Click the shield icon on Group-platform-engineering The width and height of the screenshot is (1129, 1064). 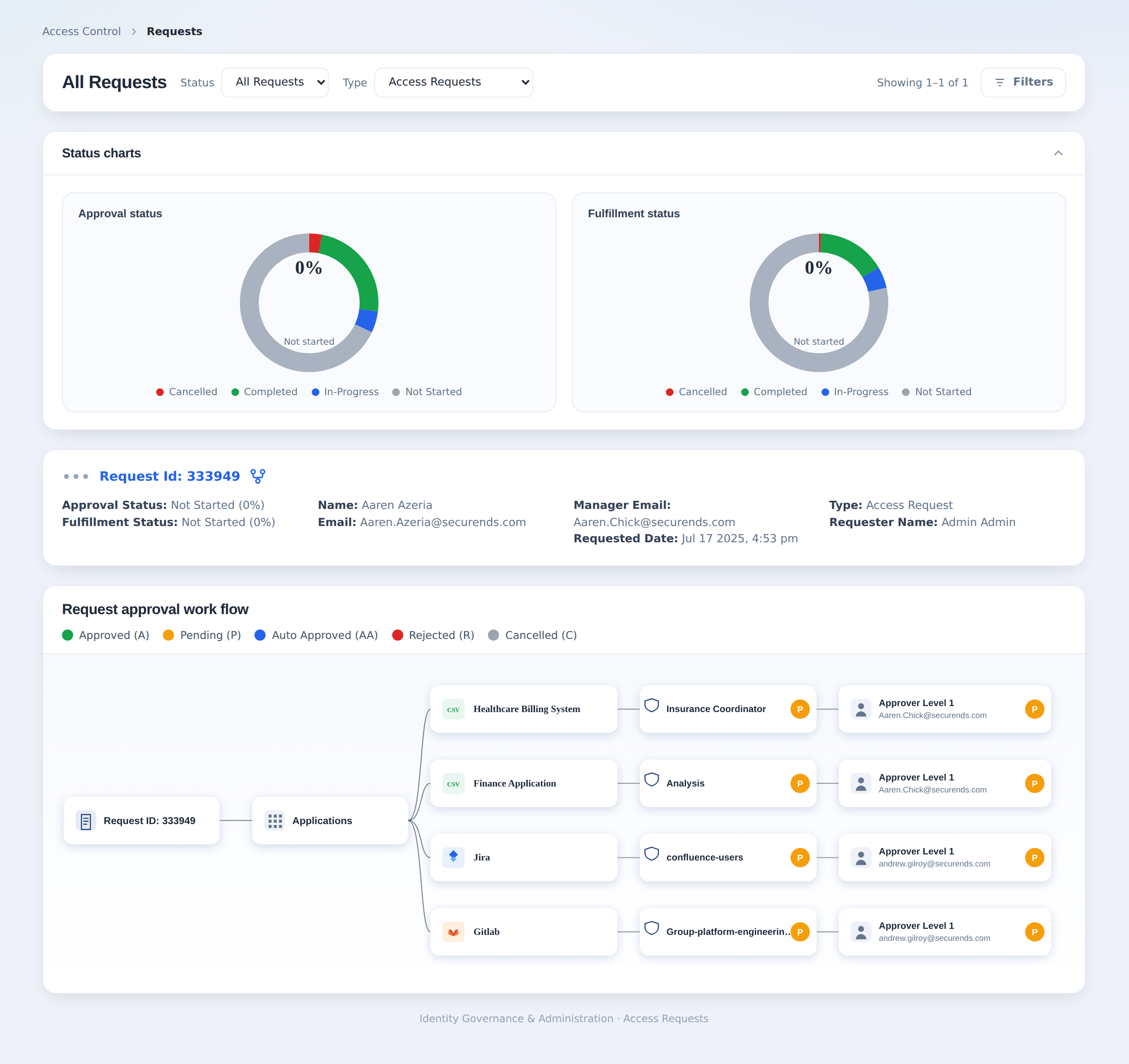coord(652,928)
